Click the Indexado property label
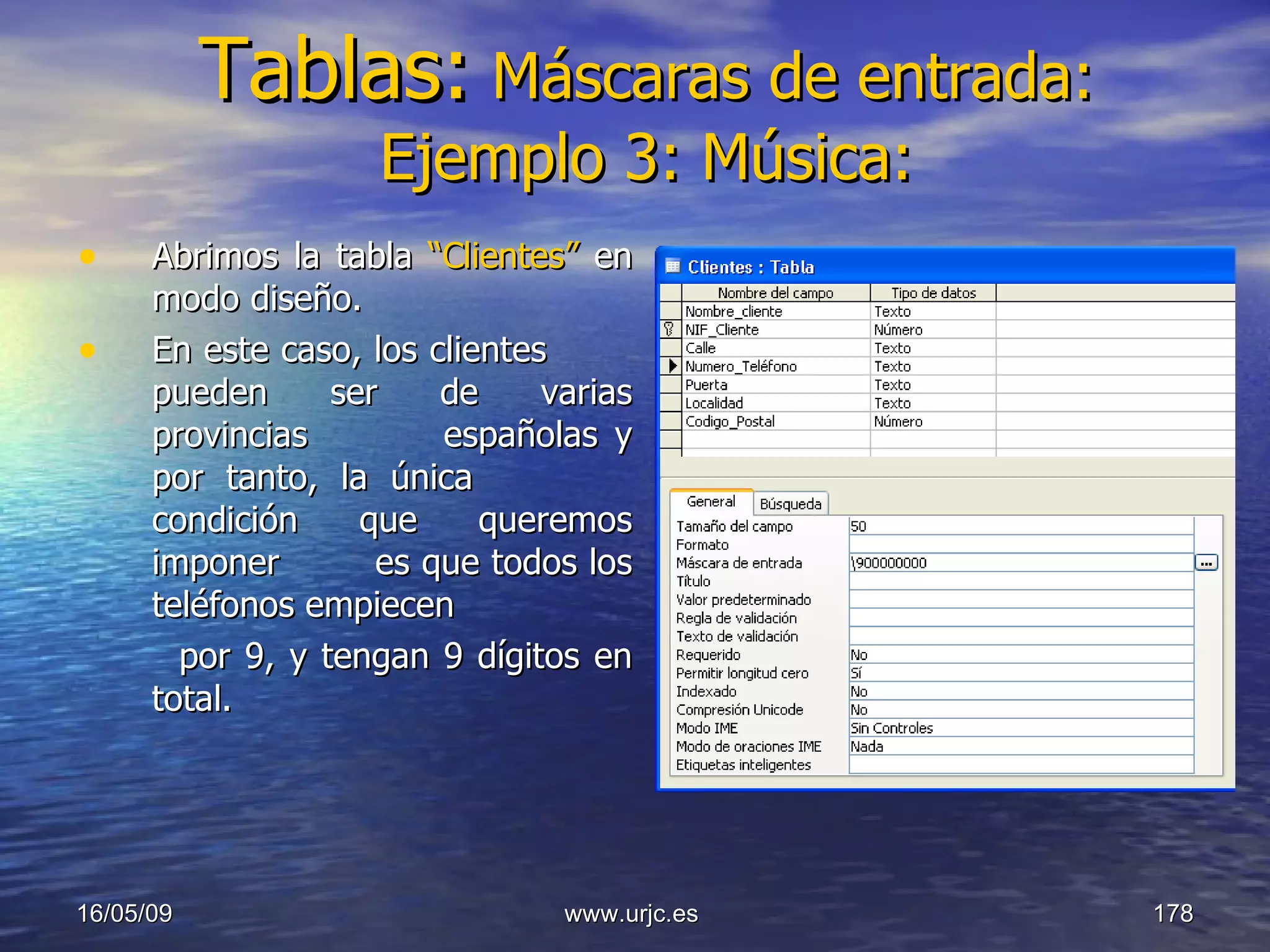 [706, 691]
